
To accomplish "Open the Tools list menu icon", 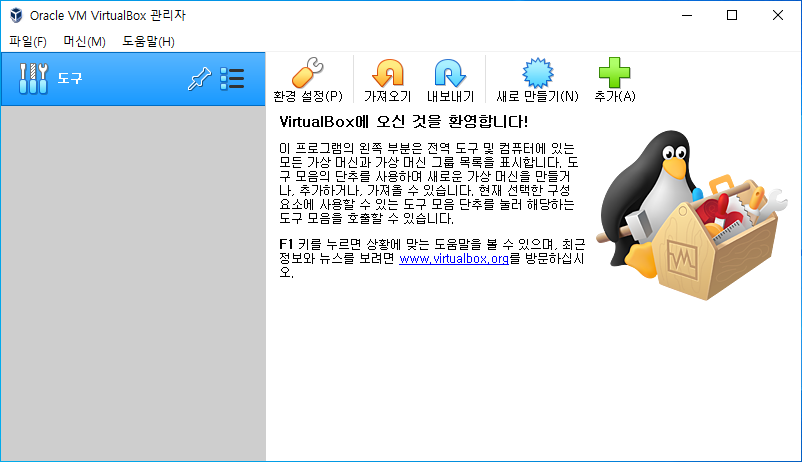I will 232,79.
